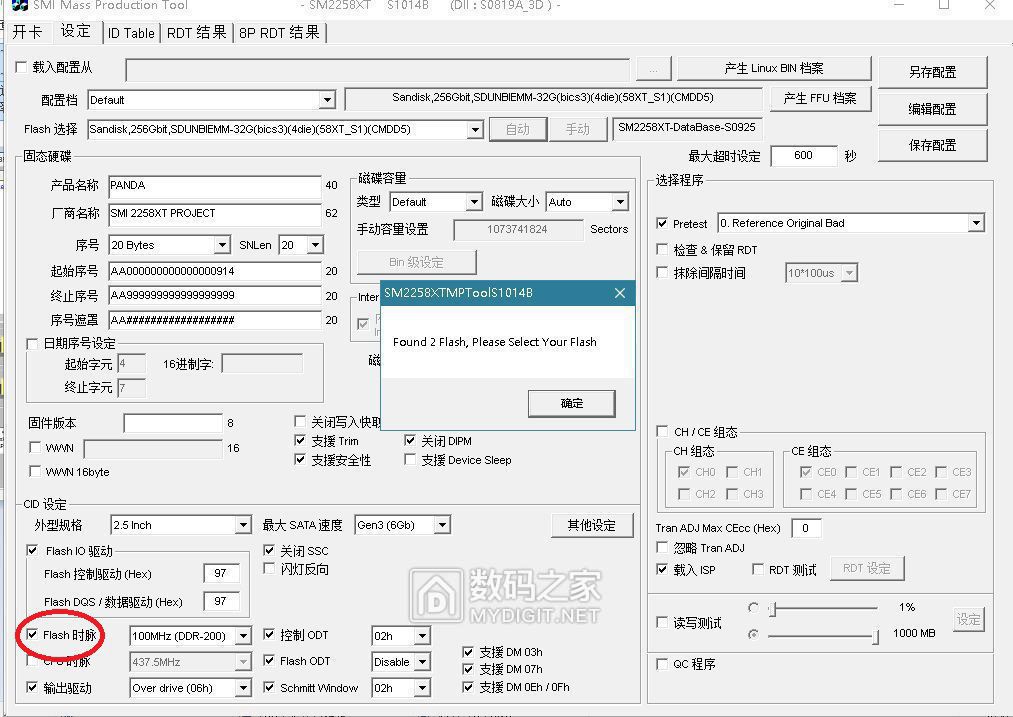Toggle the 载入配置从 checkbox
The height and width of the screenshot is (717, 1013).
[21, 67]
